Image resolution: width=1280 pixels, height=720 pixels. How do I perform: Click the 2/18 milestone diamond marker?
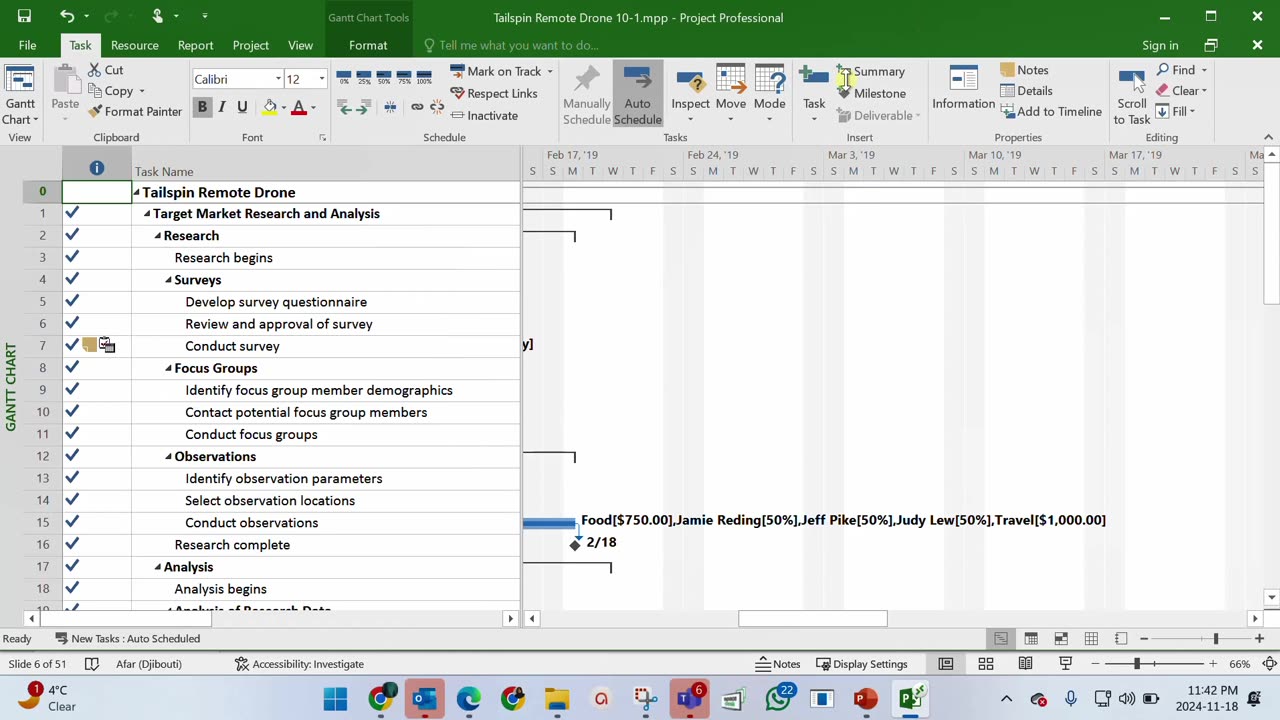tap(575, 545)
